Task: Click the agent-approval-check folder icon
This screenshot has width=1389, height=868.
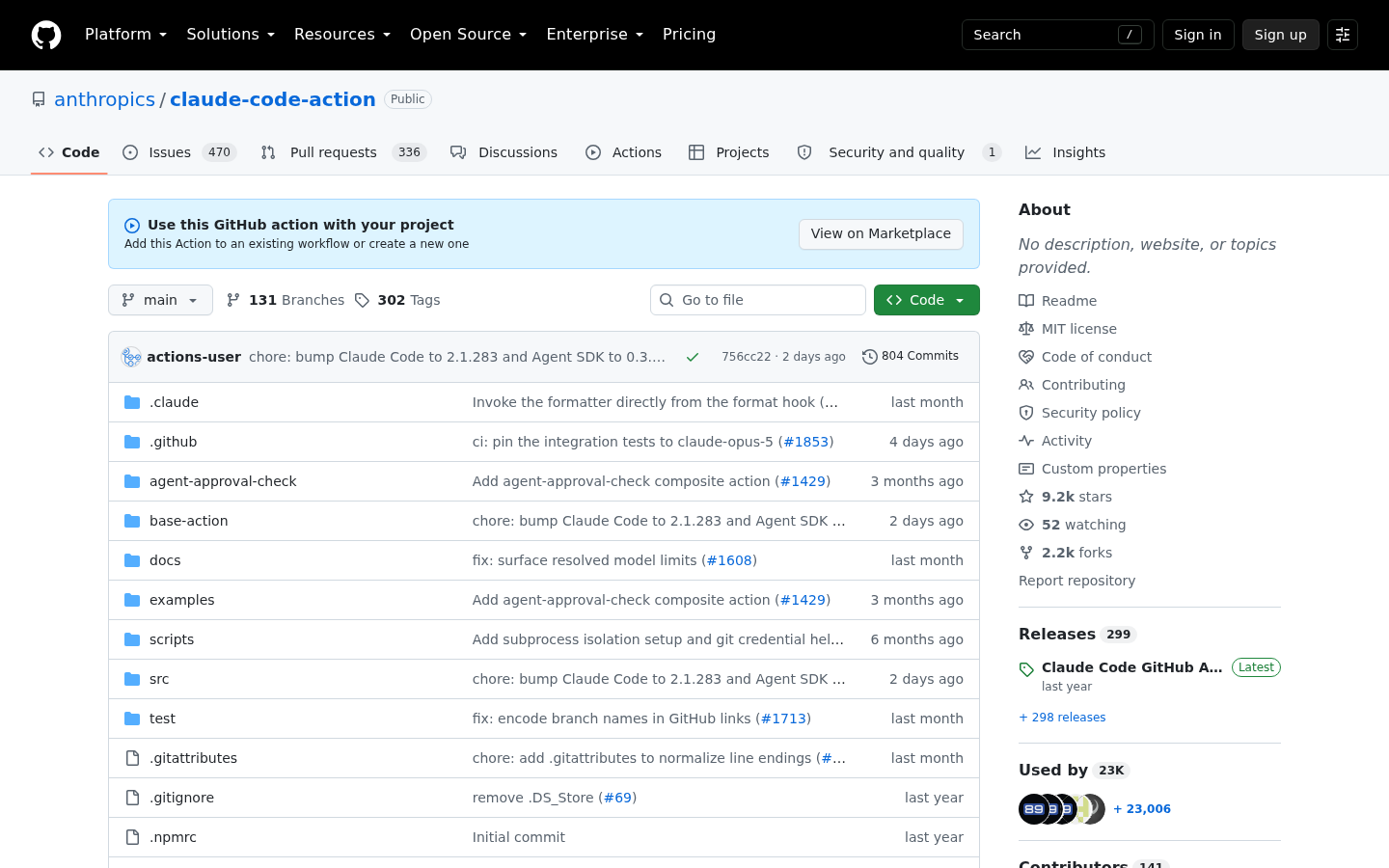Action: [132, 481]
